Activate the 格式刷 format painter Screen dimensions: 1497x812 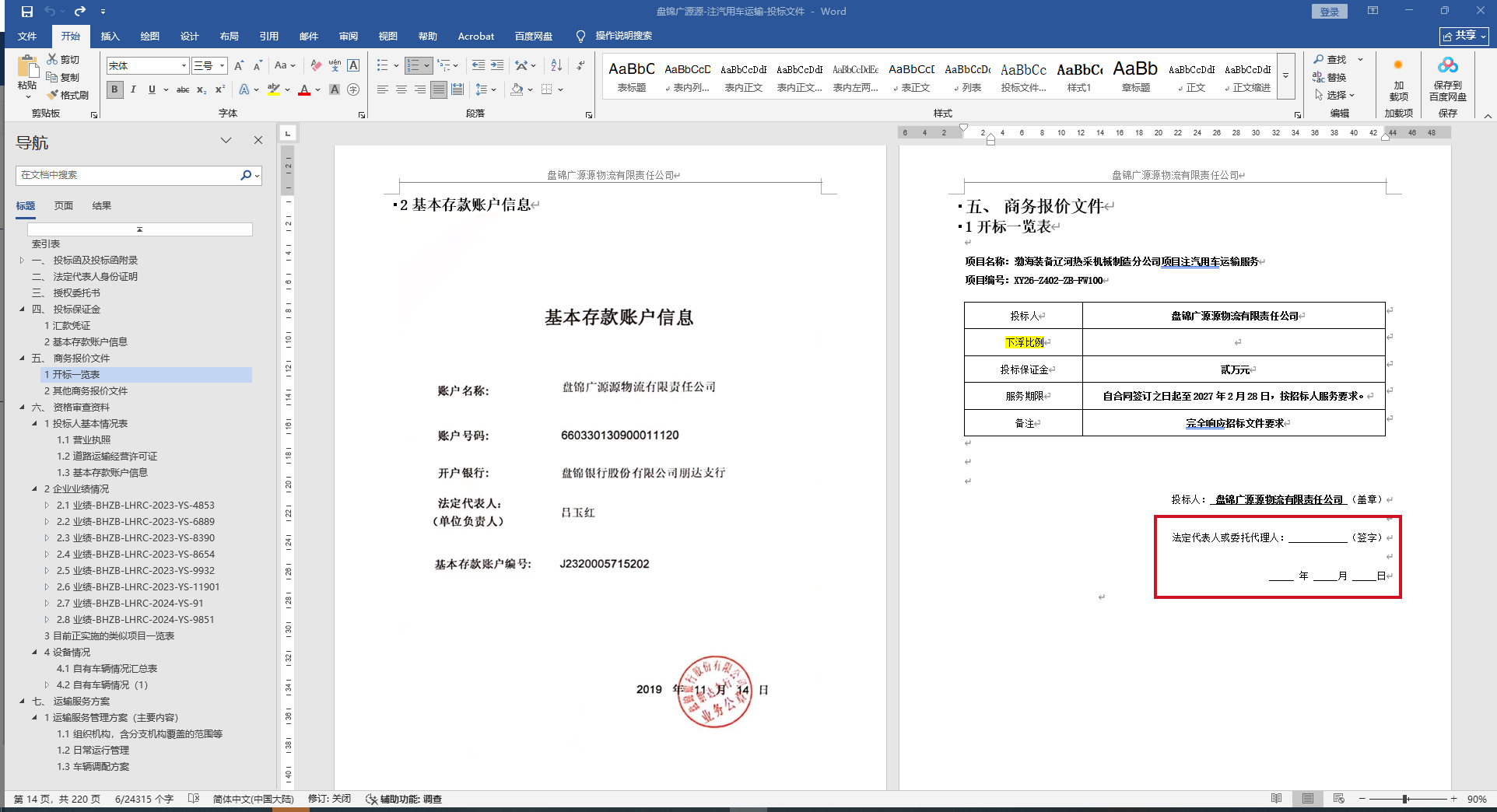[68, 95]
